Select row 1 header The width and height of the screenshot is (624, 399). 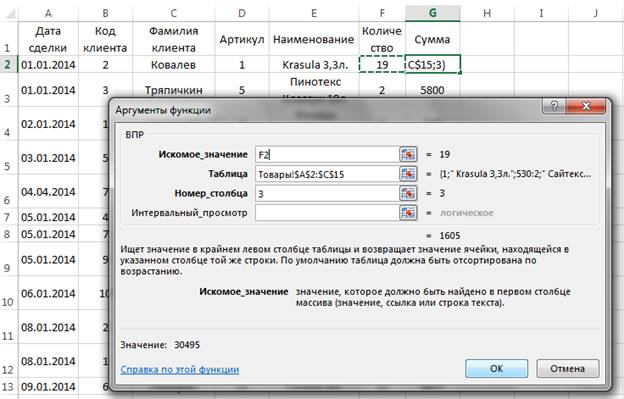[9, 39]
